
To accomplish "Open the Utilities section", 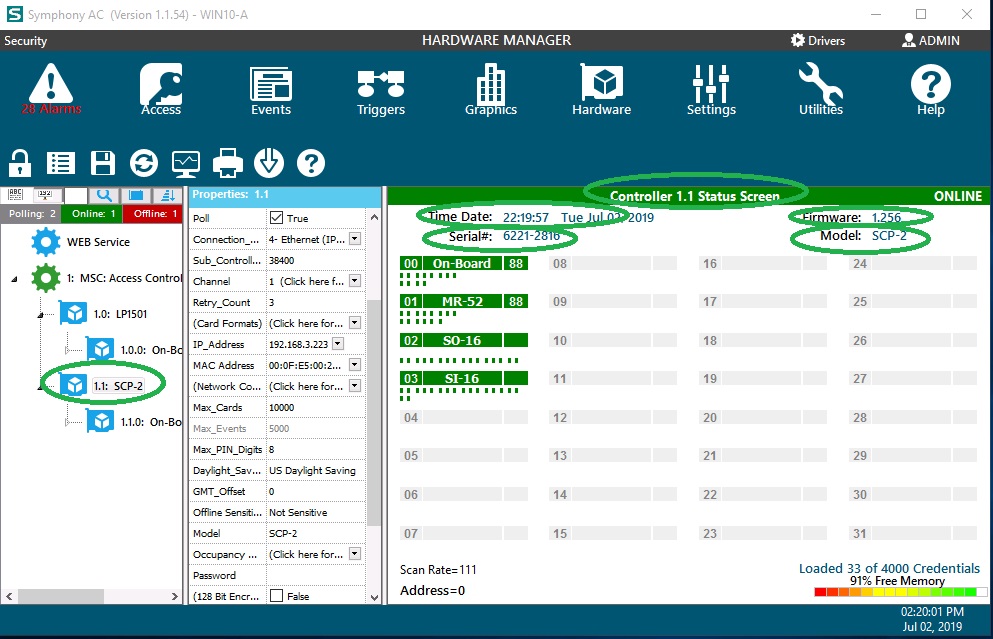I will point(821,89).
